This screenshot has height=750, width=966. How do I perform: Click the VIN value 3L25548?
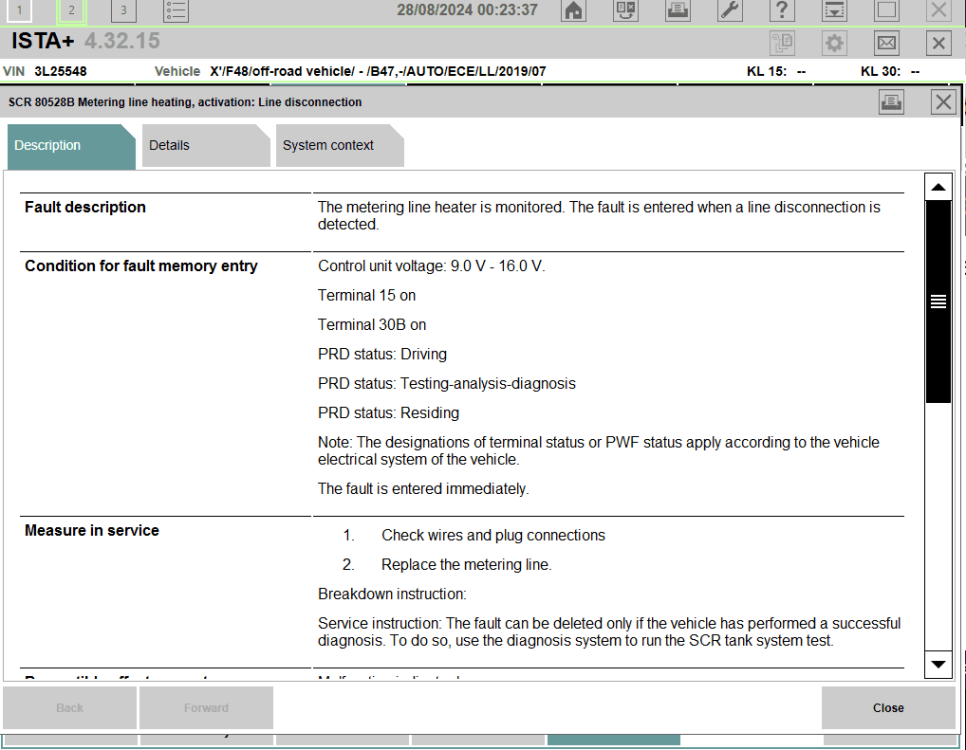click(x=60, y=71)
